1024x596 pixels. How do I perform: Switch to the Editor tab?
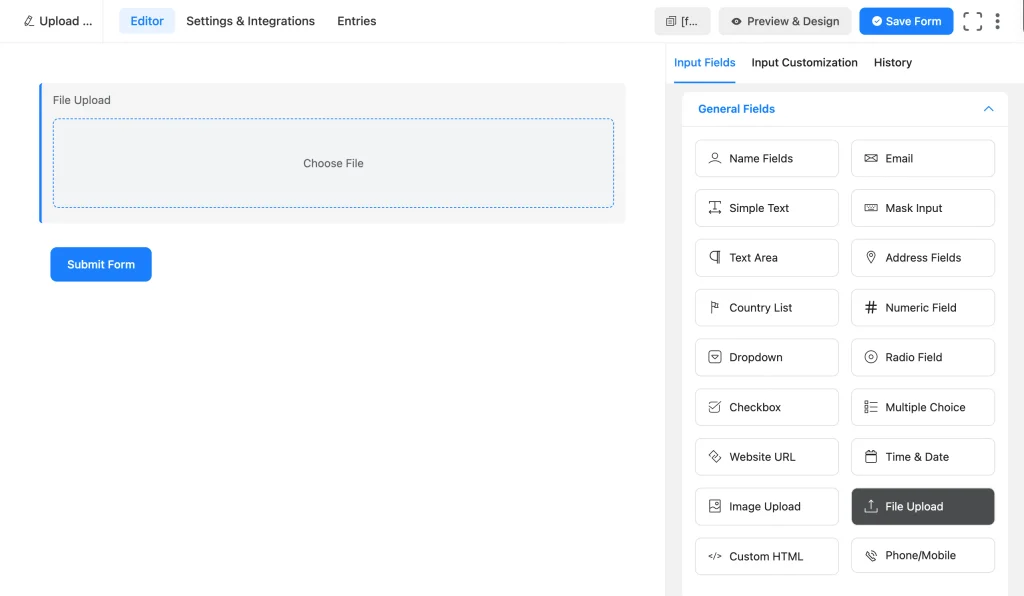147,21
